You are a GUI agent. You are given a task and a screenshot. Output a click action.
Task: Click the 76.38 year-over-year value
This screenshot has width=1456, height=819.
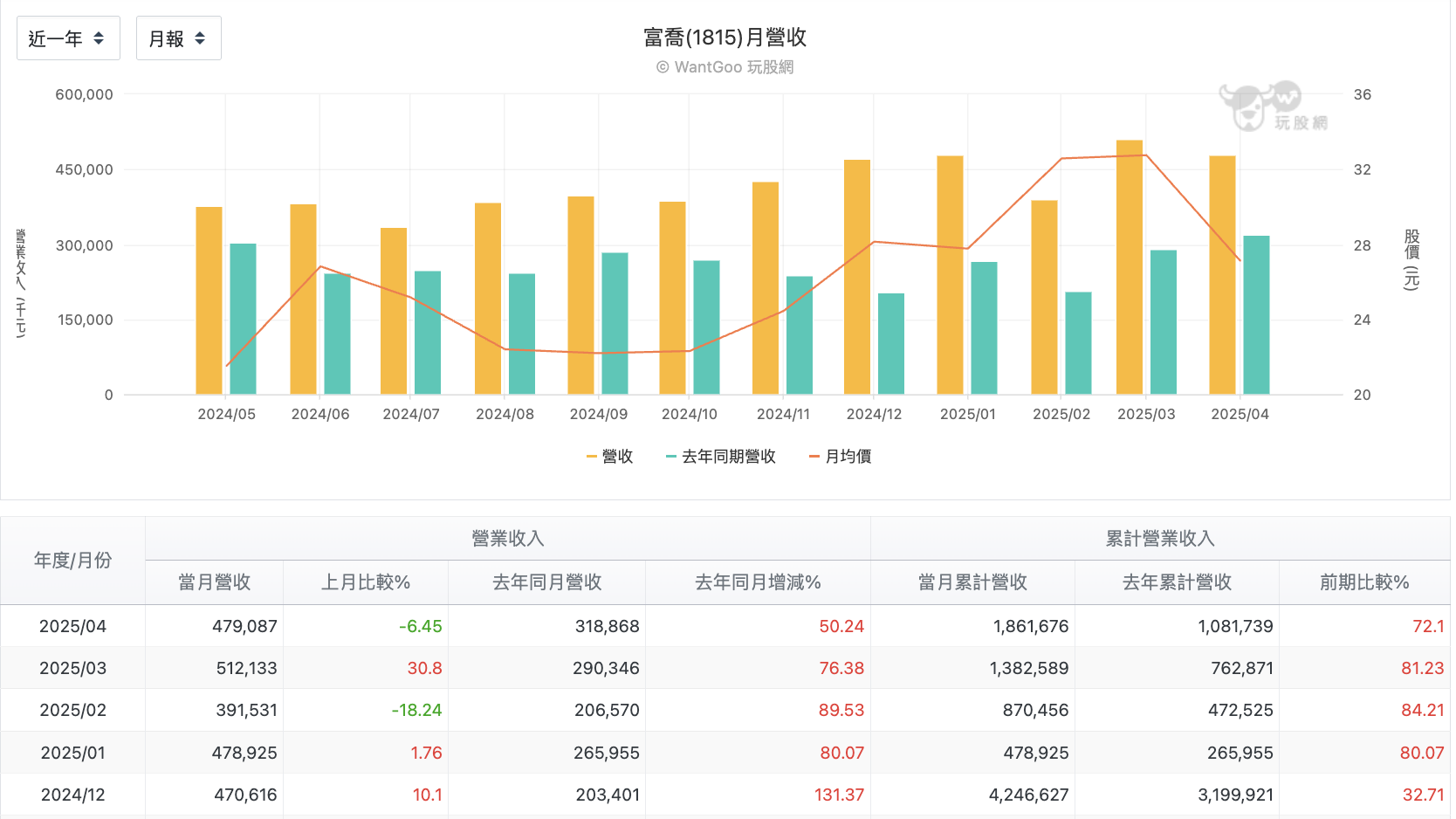tap(841, 668)
